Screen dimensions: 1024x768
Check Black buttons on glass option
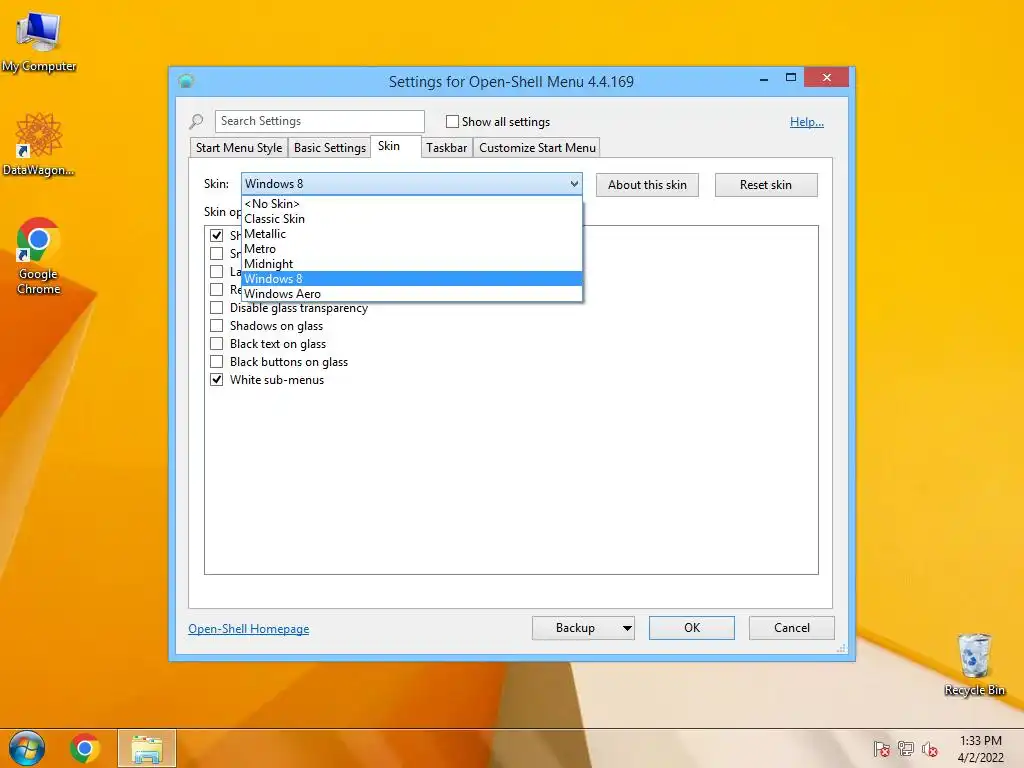pyautogui.click(x=216, y=362)
